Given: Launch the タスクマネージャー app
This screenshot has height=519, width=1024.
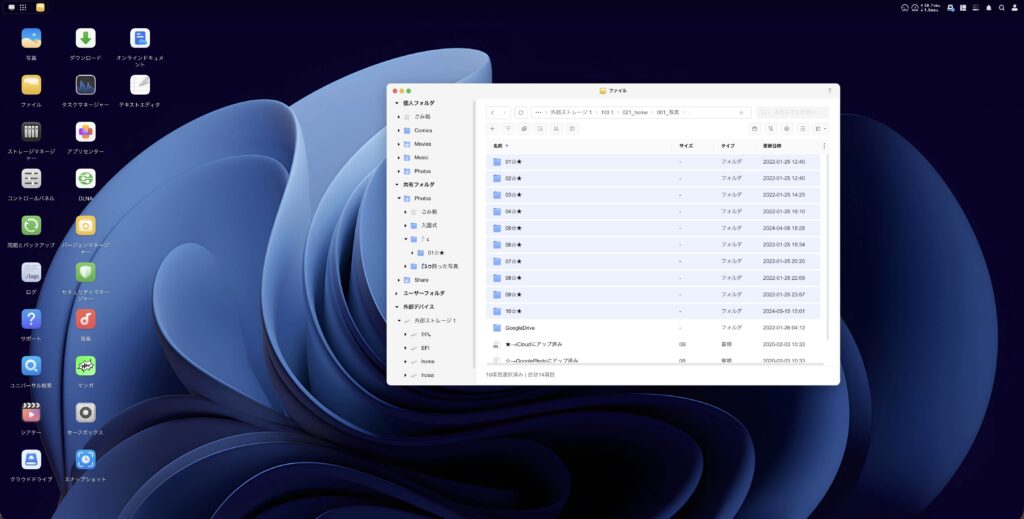Looking at the screenshot, I should point(85,85).
